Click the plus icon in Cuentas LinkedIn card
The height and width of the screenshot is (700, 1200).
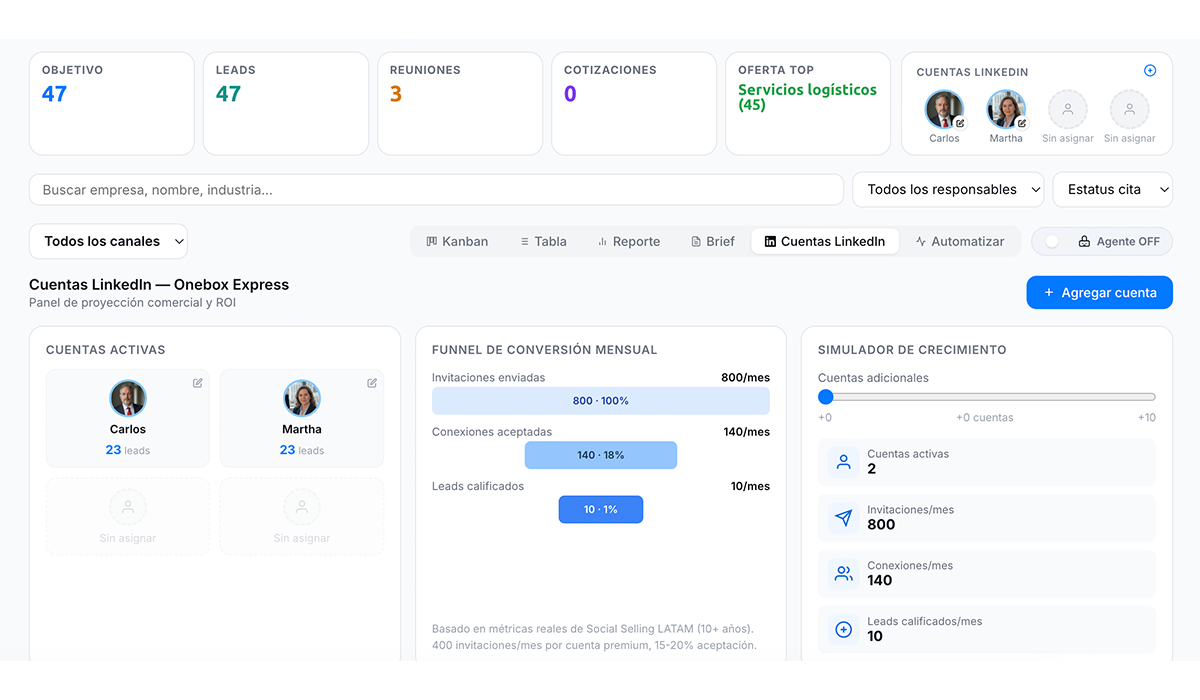coord(1150,71)
